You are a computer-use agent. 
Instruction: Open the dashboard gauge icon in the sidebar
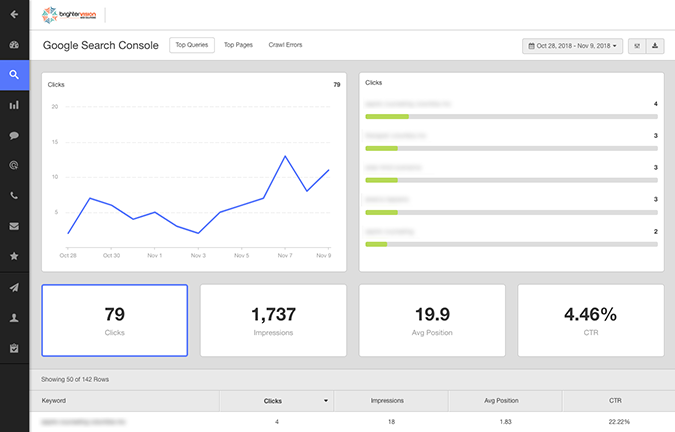[x=14, y=45]
